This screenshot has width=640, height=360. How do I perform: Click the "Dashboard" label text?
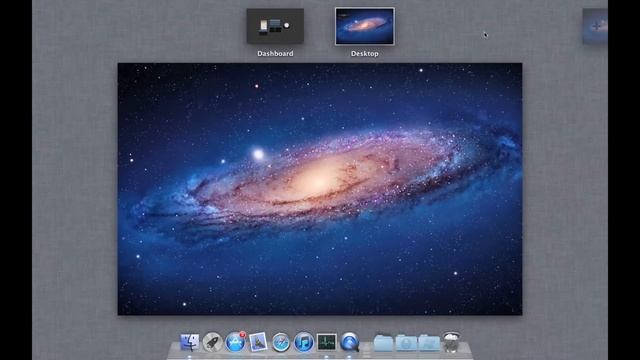[x=275, y=53]
